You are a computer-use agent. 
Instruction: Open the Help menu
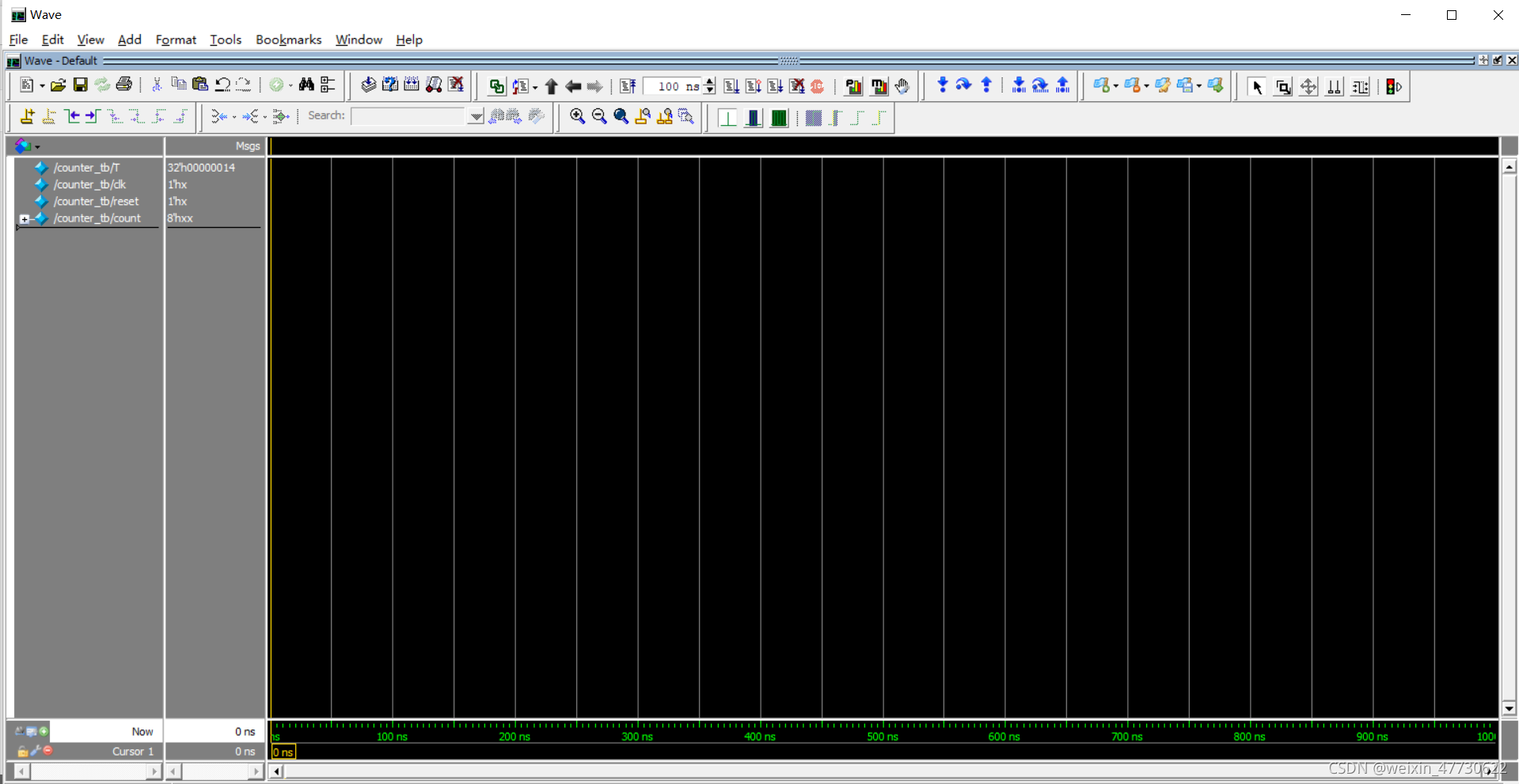408,40
